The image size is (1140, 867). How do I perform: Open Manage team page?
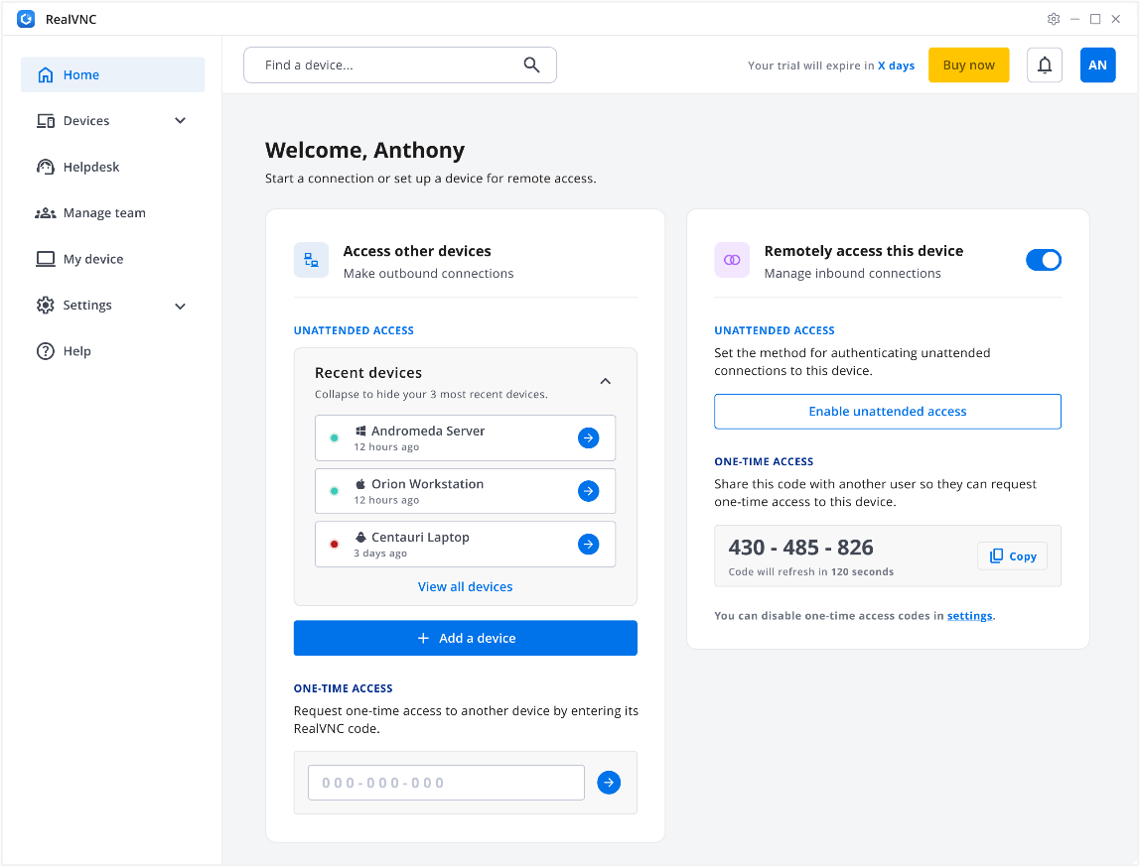(x=113, y=213)
